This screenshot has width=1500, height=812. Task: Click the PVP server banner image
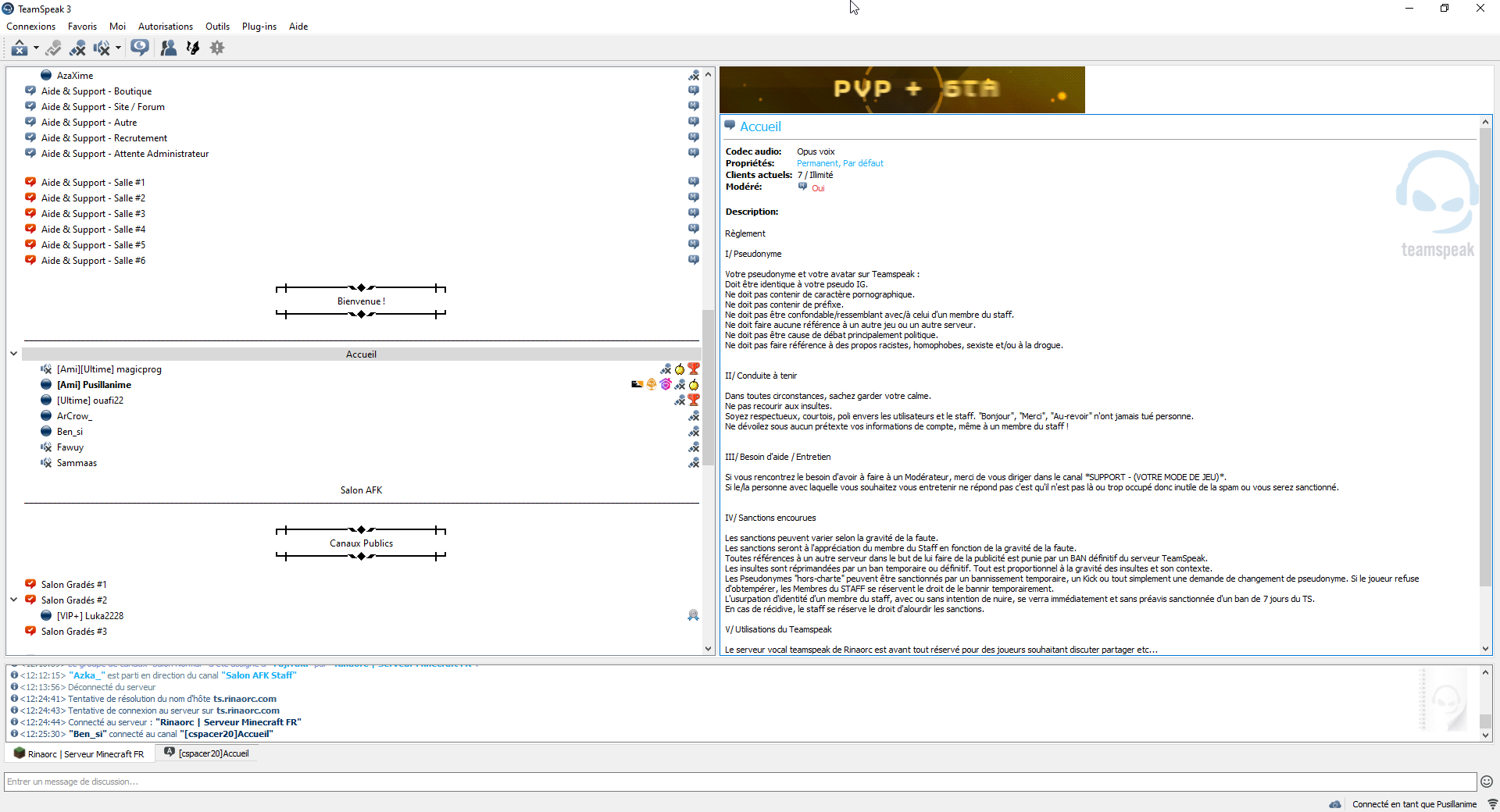(x=902, y=90)
